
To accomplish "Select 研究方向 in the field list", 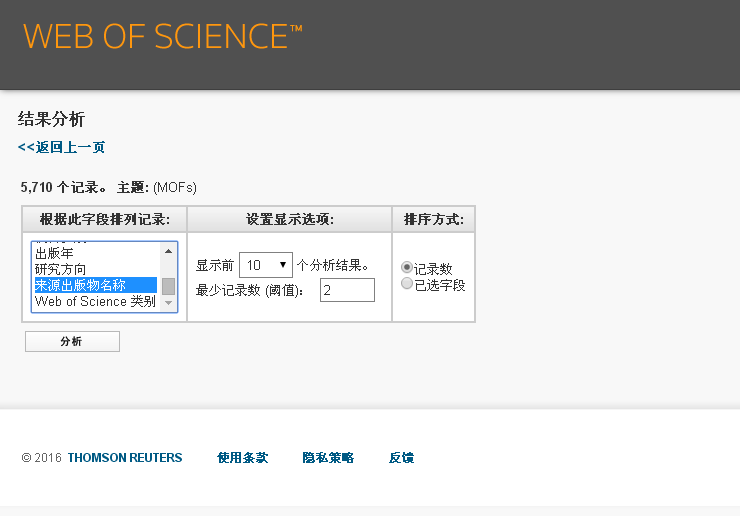I will [61, 269].
